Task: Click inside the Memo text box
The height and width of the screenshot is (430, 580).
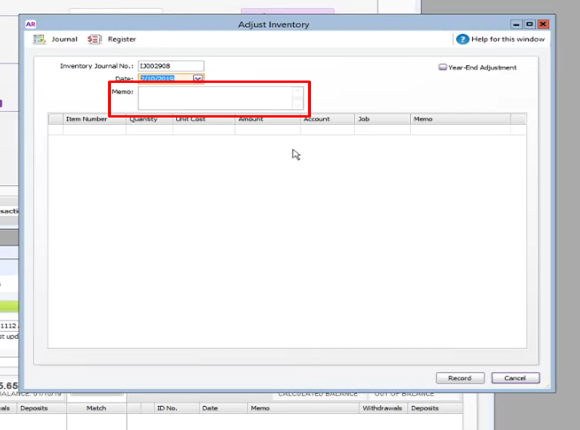Action: pyautogui.click(x=216, y=98)
